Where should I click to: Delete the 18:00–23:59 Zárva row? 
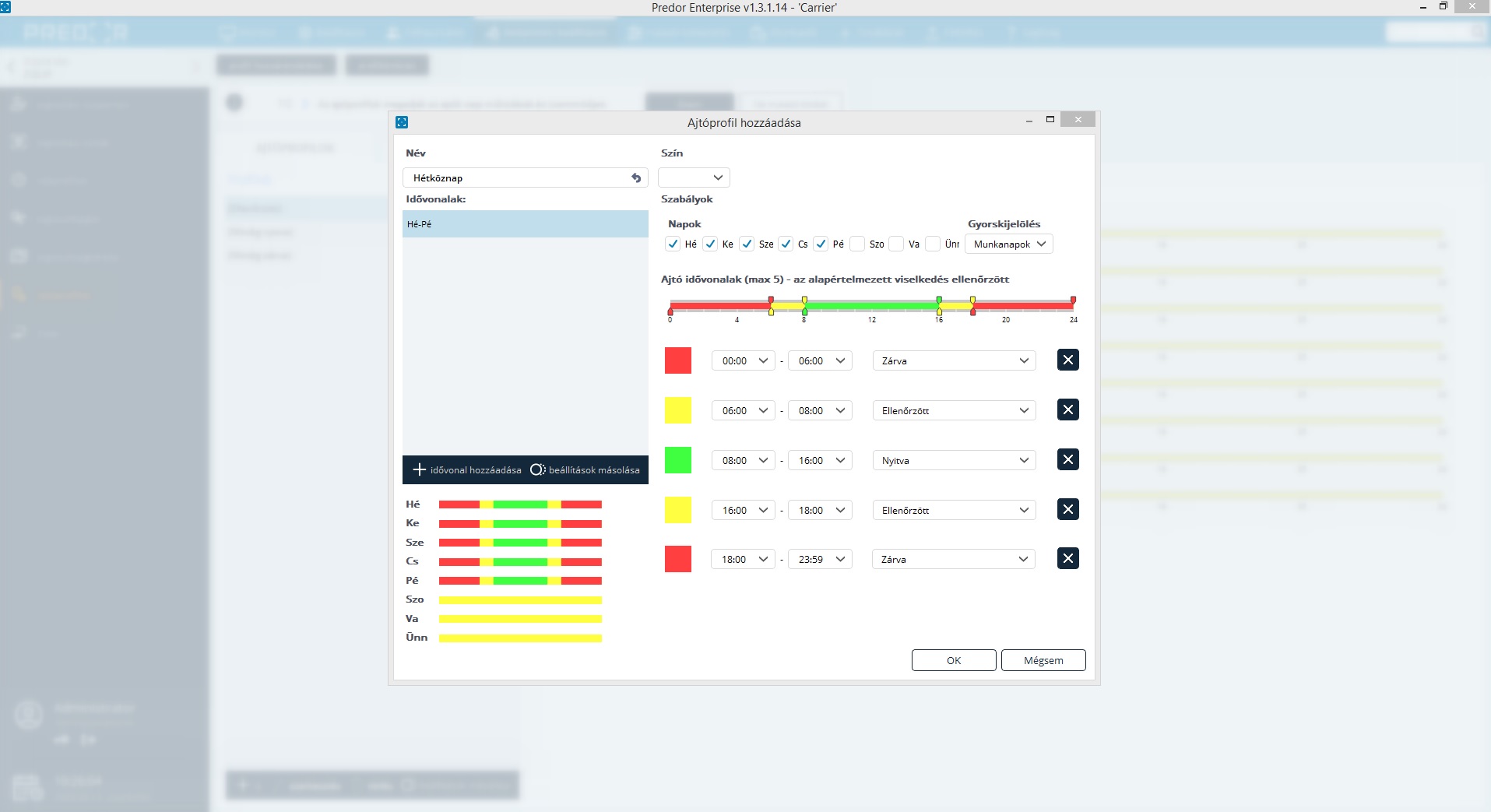pyautogui.click(x=1067, y=559)
